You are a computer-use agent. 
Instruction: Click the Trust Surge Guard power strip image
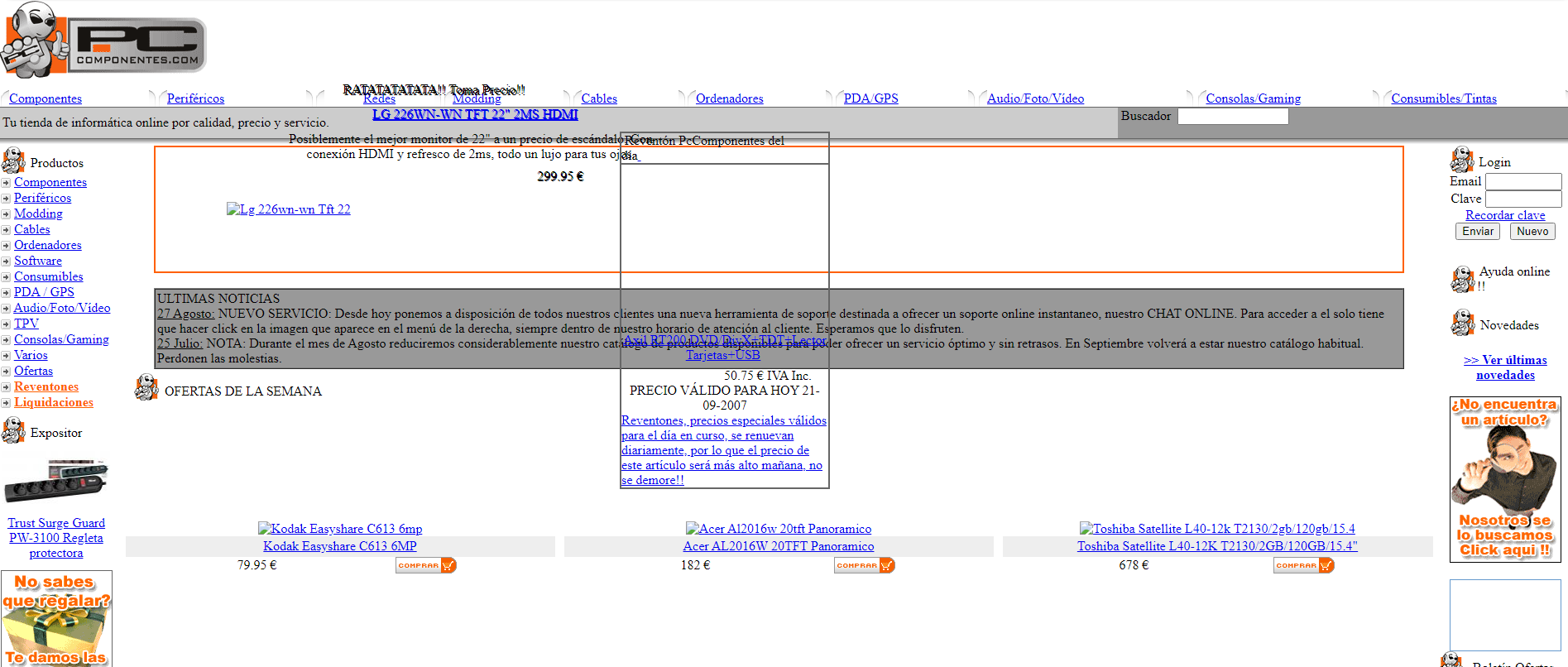(x=56, y=482)
